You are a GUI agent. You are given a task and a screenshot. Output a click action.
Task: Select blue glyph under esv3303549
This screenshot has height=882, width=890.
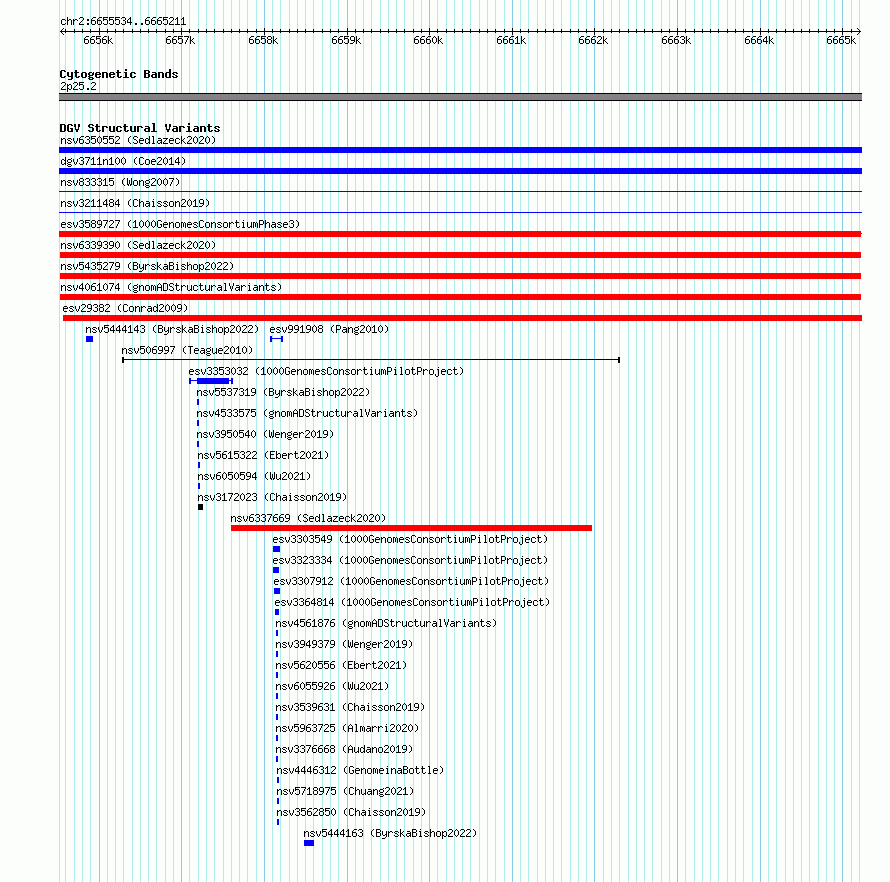point(276,549)
